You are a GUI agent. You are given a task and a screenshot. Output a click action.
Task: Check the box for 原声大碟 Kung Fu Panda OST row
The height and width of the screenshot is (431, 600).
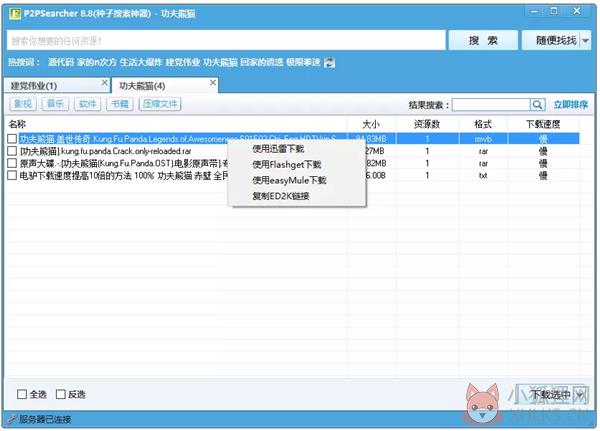[12, 163]
